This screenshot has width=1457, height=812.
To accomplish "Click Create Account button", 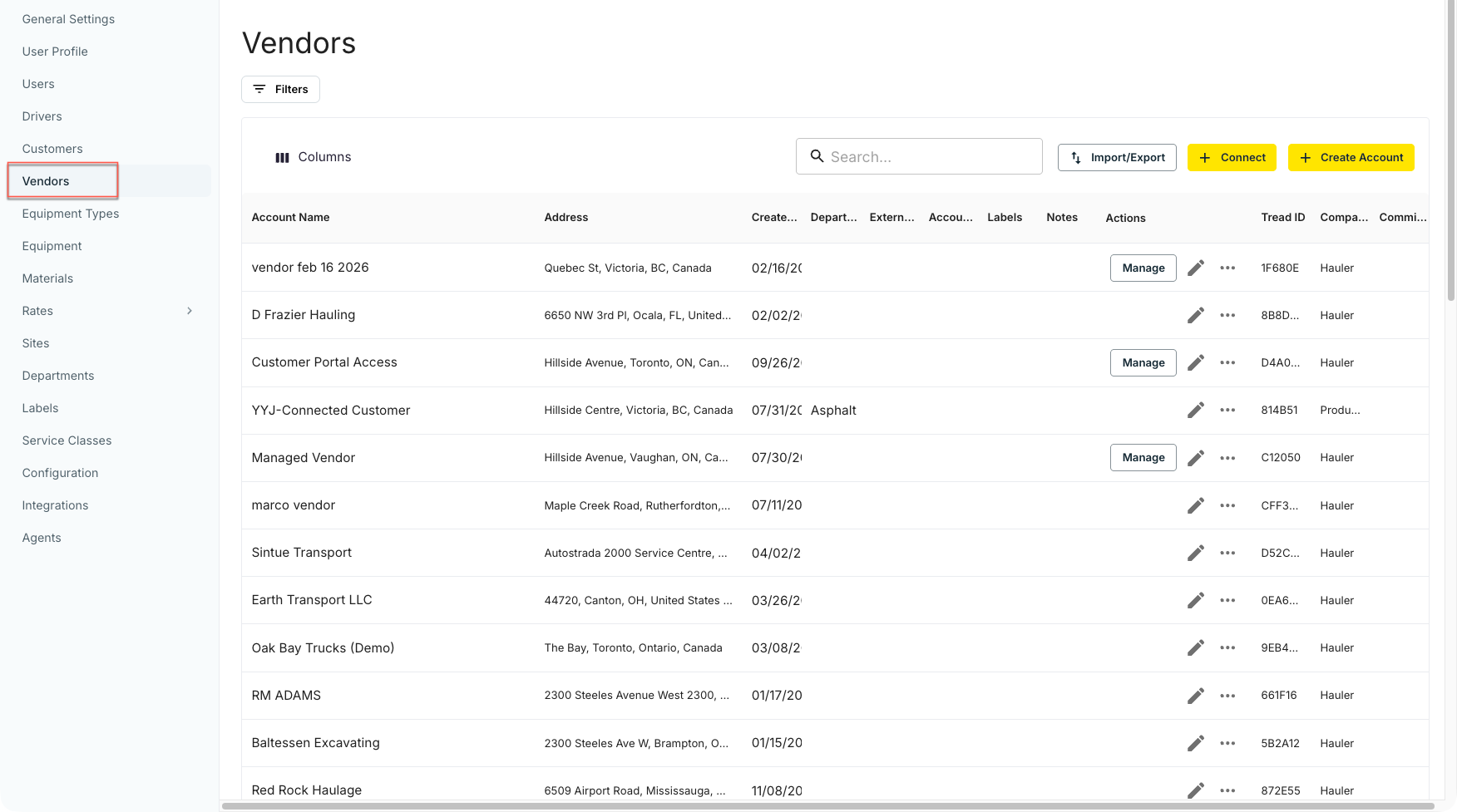I will click(1351, 157).
